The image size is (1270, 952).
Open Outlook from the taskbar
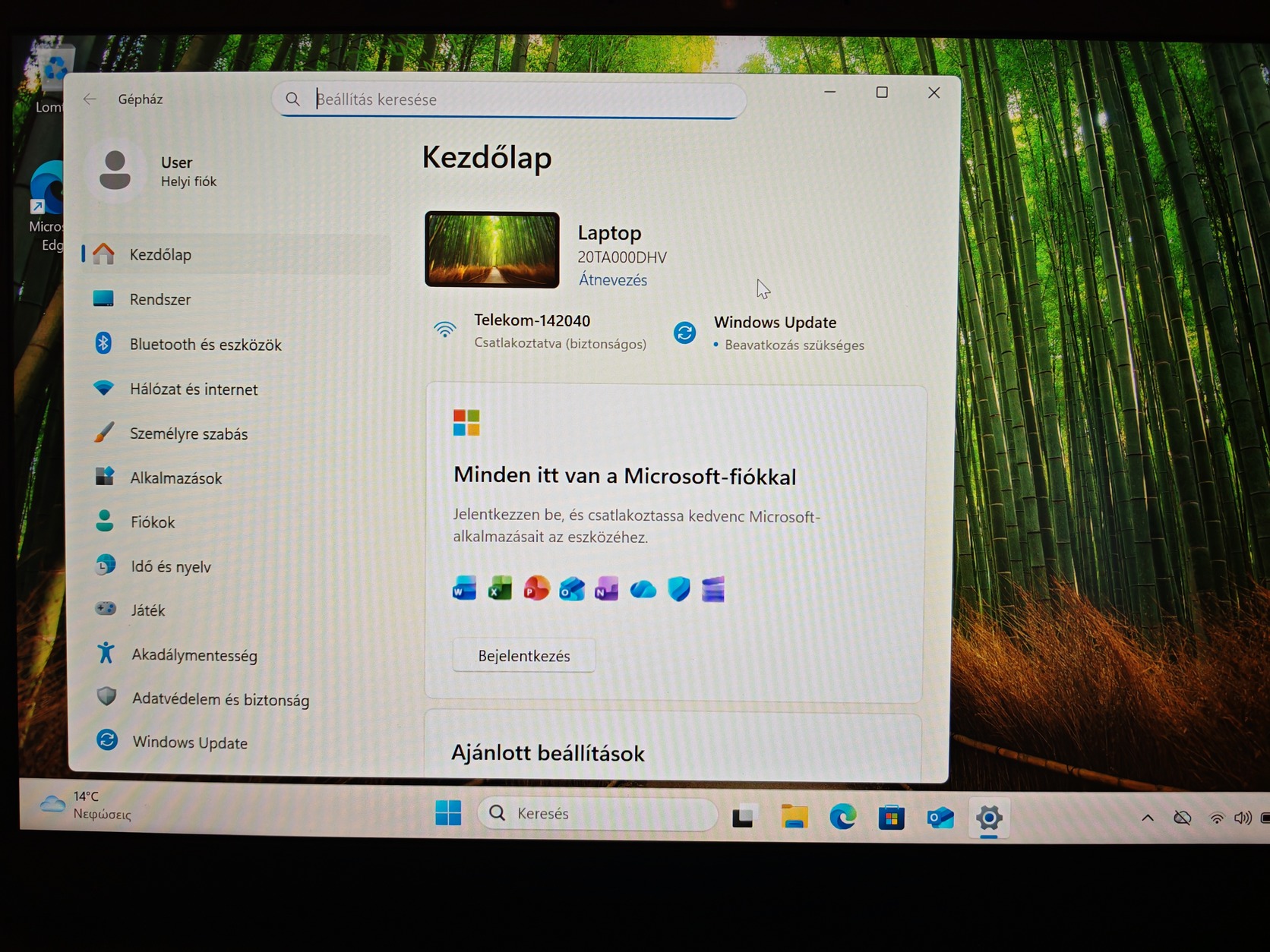click(x=940, y=818)
